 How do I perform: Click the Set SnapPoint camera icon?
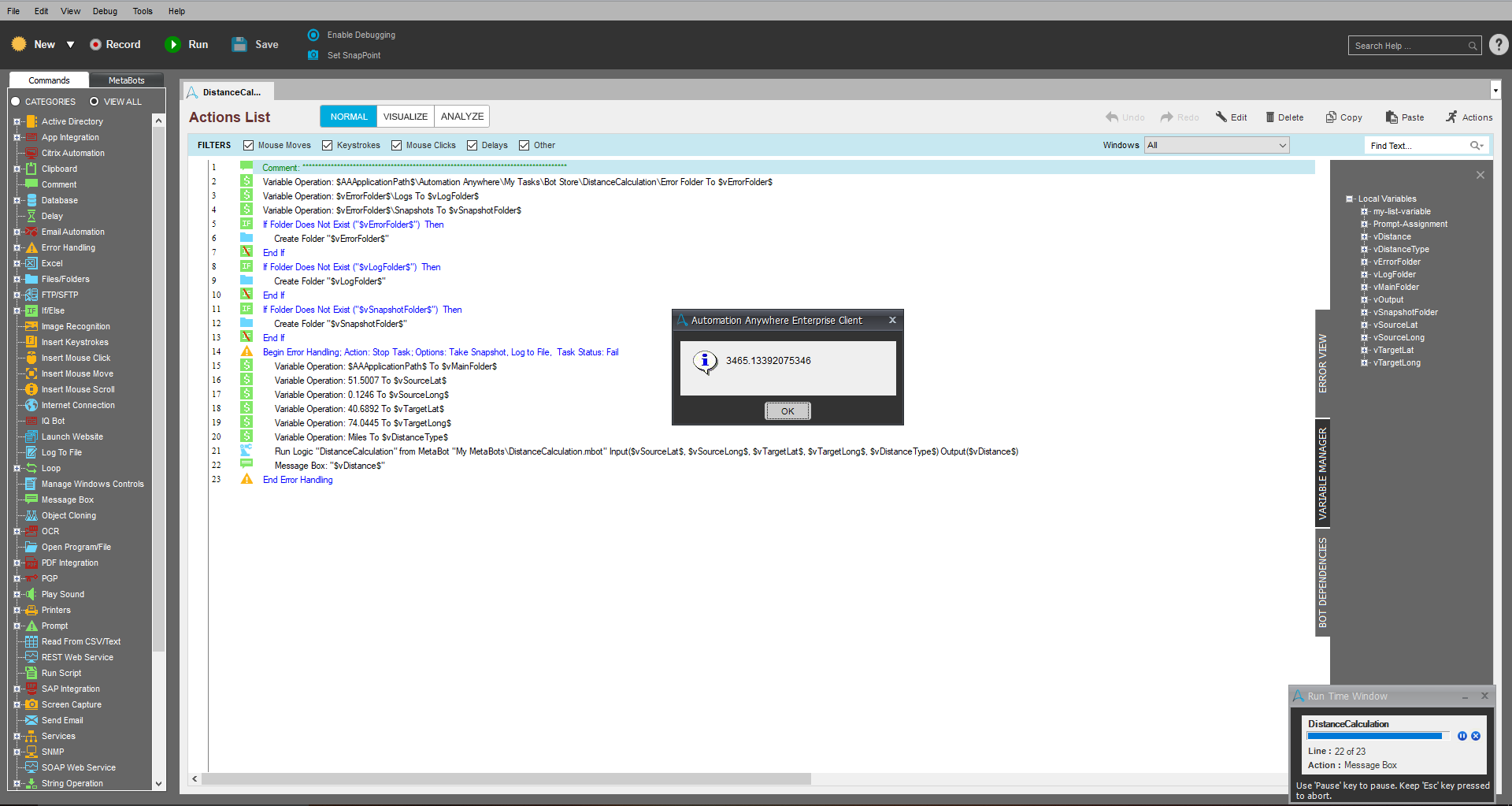pos(313,55)
